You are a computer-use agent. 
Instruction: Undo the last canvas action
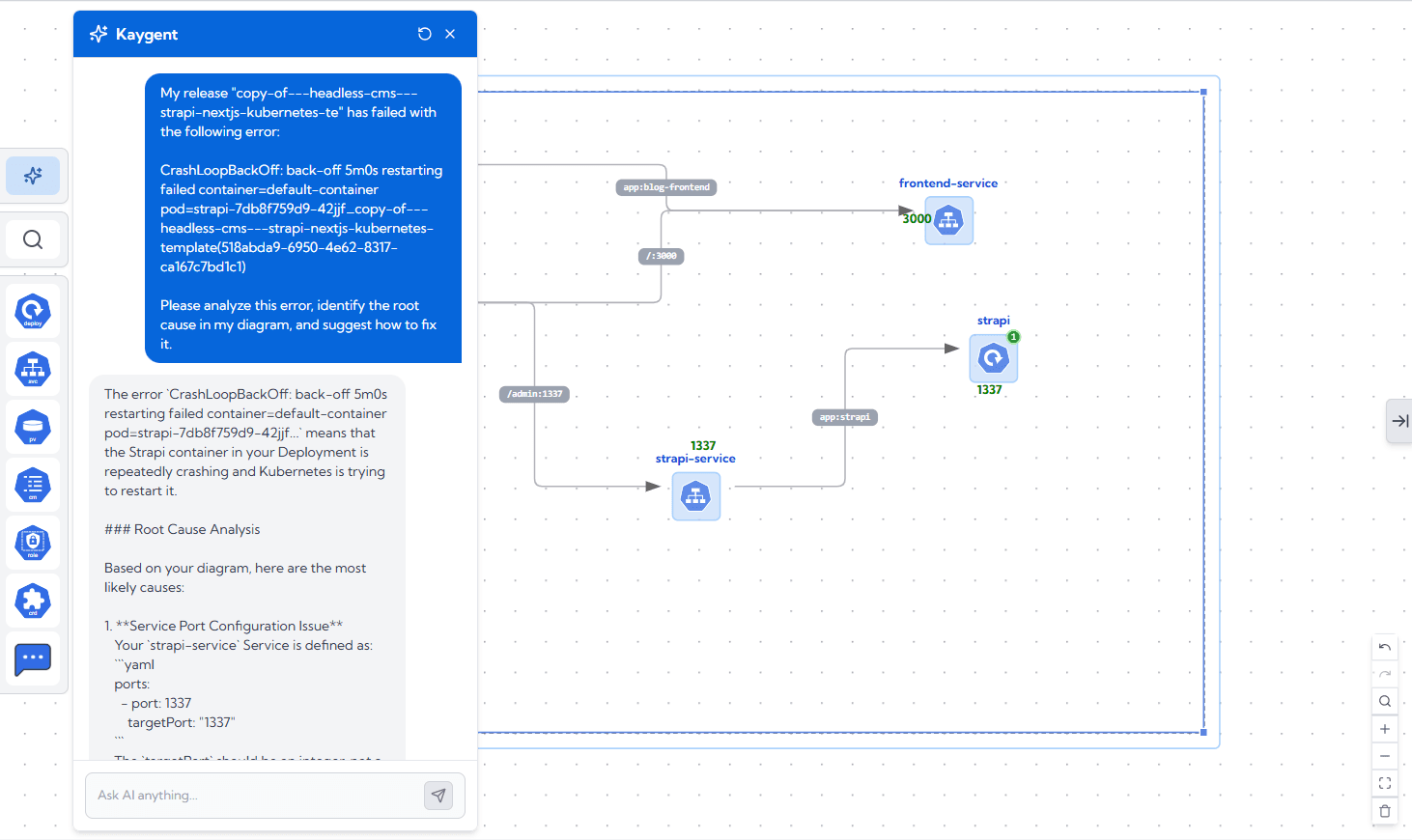click(x=1385, y=647)
